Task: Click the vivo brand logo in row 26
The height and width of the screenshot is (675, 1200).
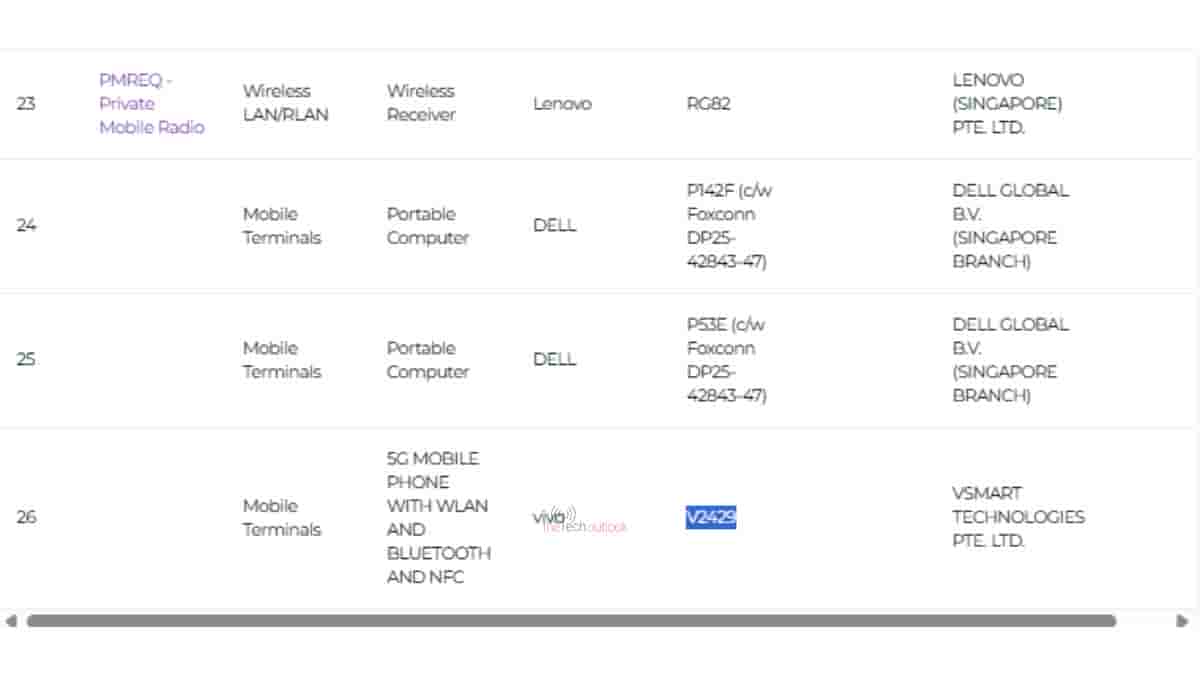Action: [549, 517]
